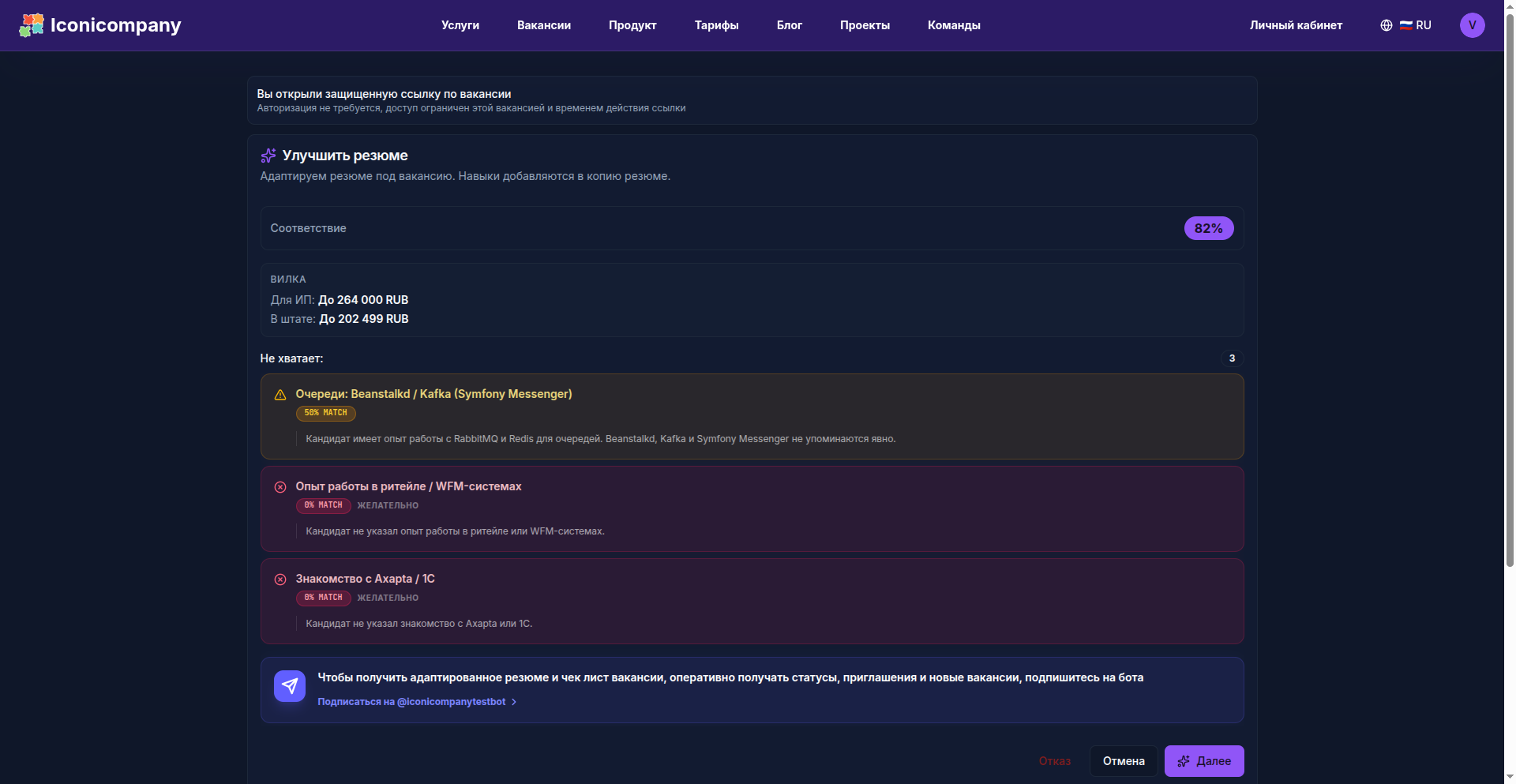Select the Знакомство с Axapta / 1C title
The width and height of the screenshot is (1516, 784).
pos(365,579)
